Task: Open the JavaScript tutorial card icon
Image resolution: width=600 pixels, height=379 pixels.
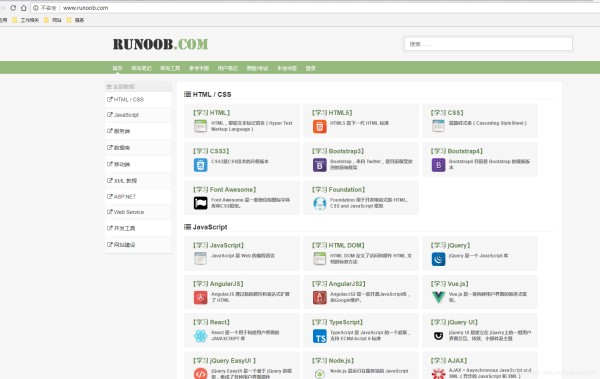Action: tap(200, 259)
